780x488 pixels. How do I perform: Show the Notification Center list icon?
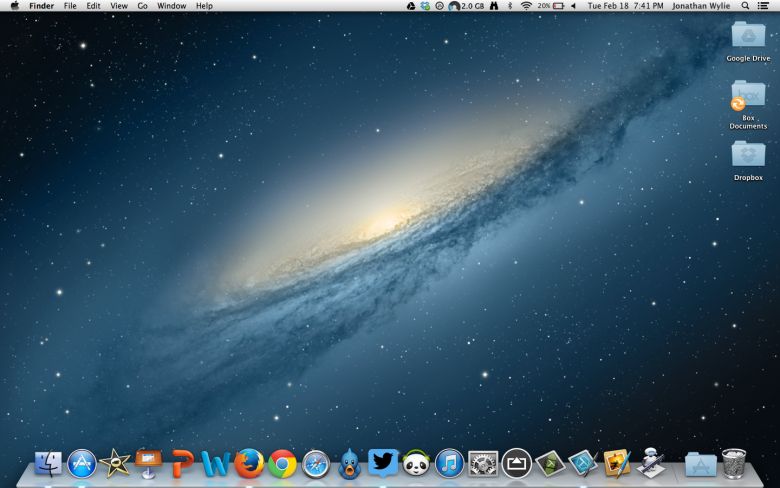[764, 6]
